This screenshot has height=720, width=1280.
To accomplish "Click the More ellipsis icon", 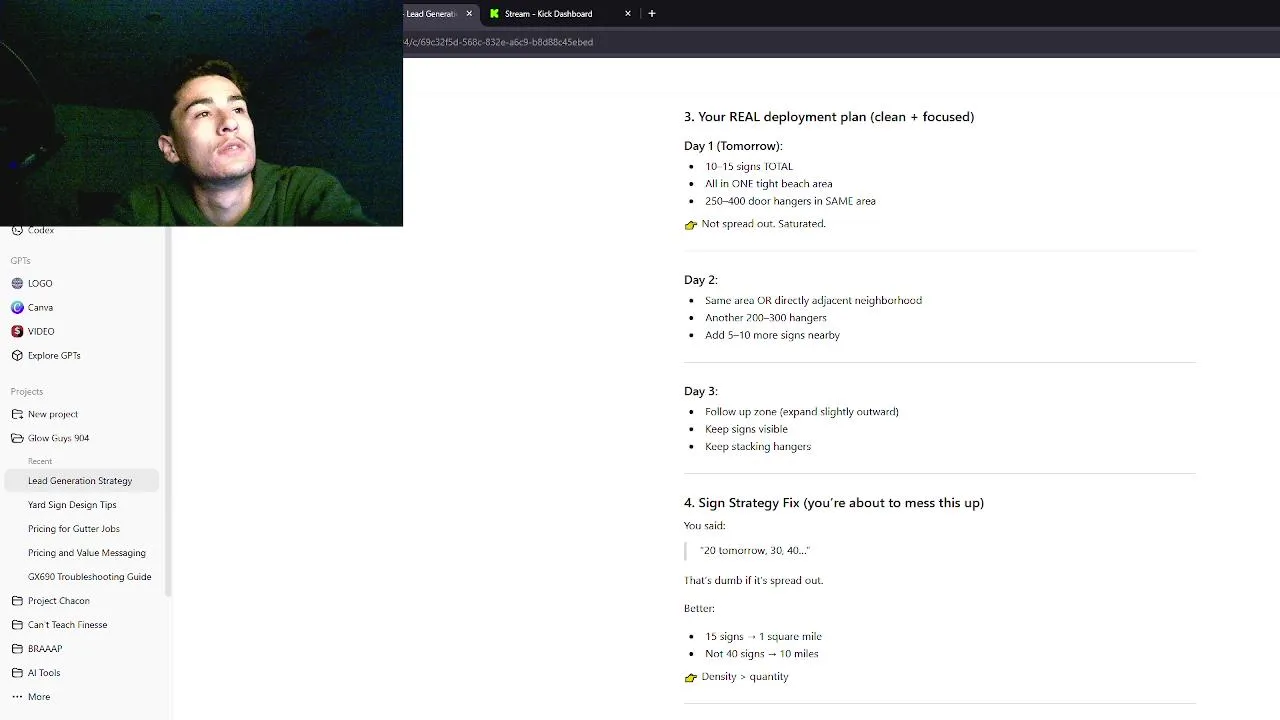I will [x=17, y=697].
